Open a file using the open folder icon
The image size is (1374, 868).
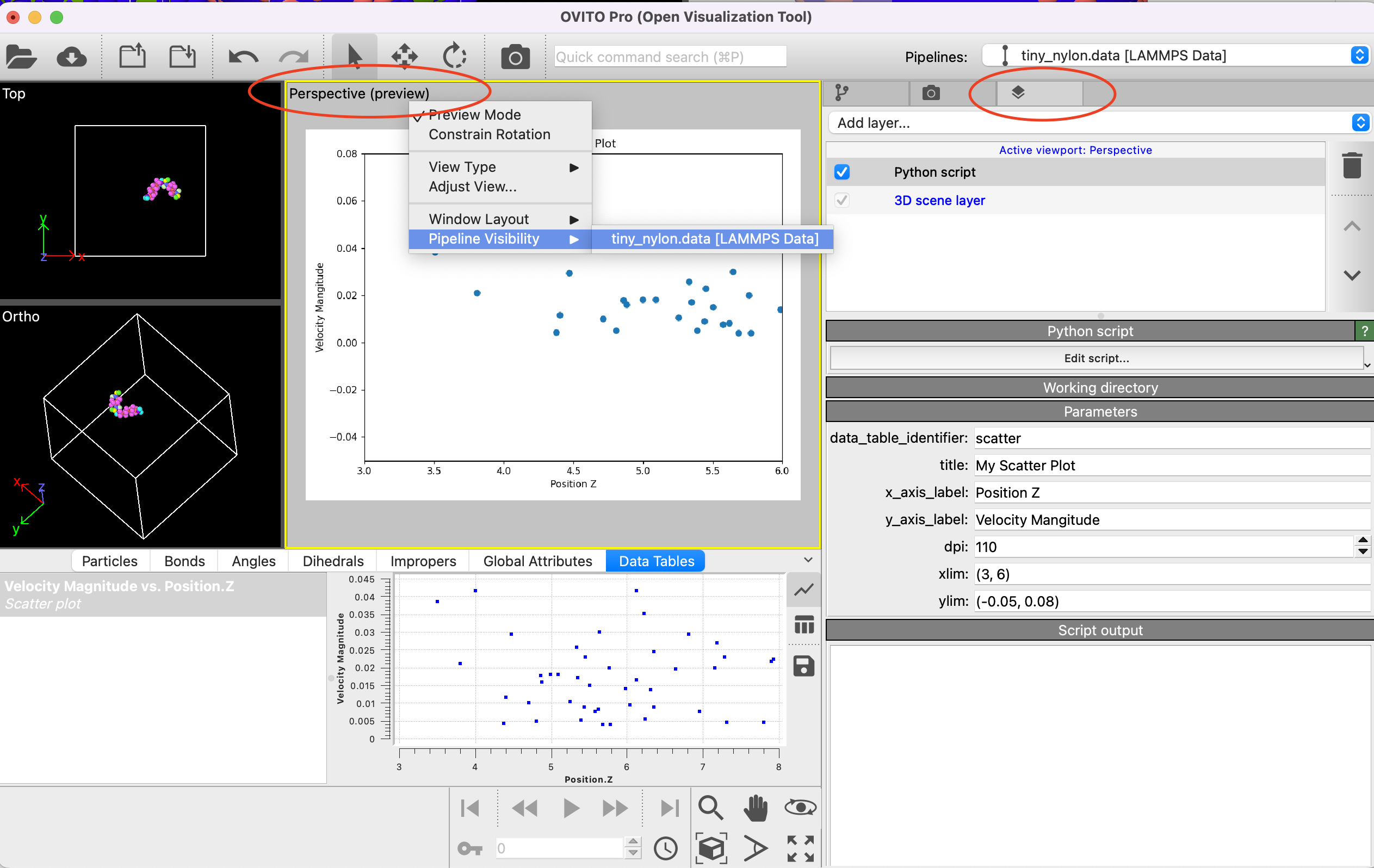(x=21, y=55)
